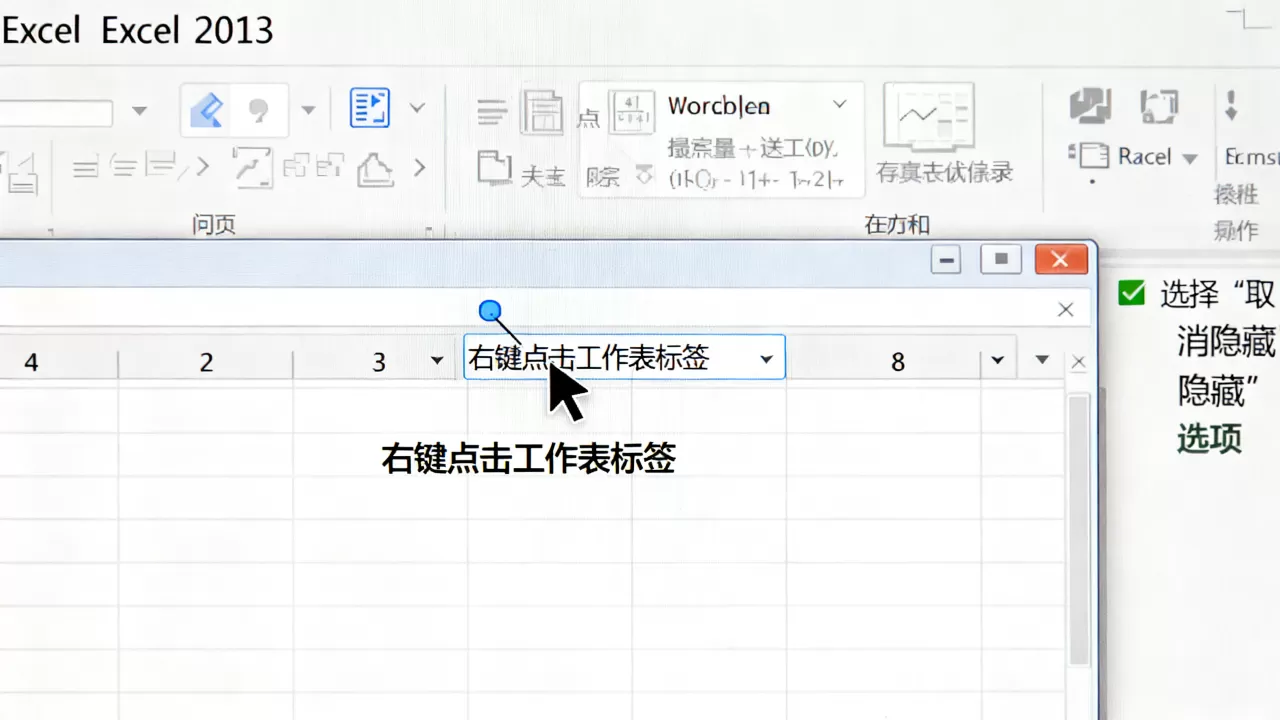
Task: Select column header 2
Action: (206, 362)
